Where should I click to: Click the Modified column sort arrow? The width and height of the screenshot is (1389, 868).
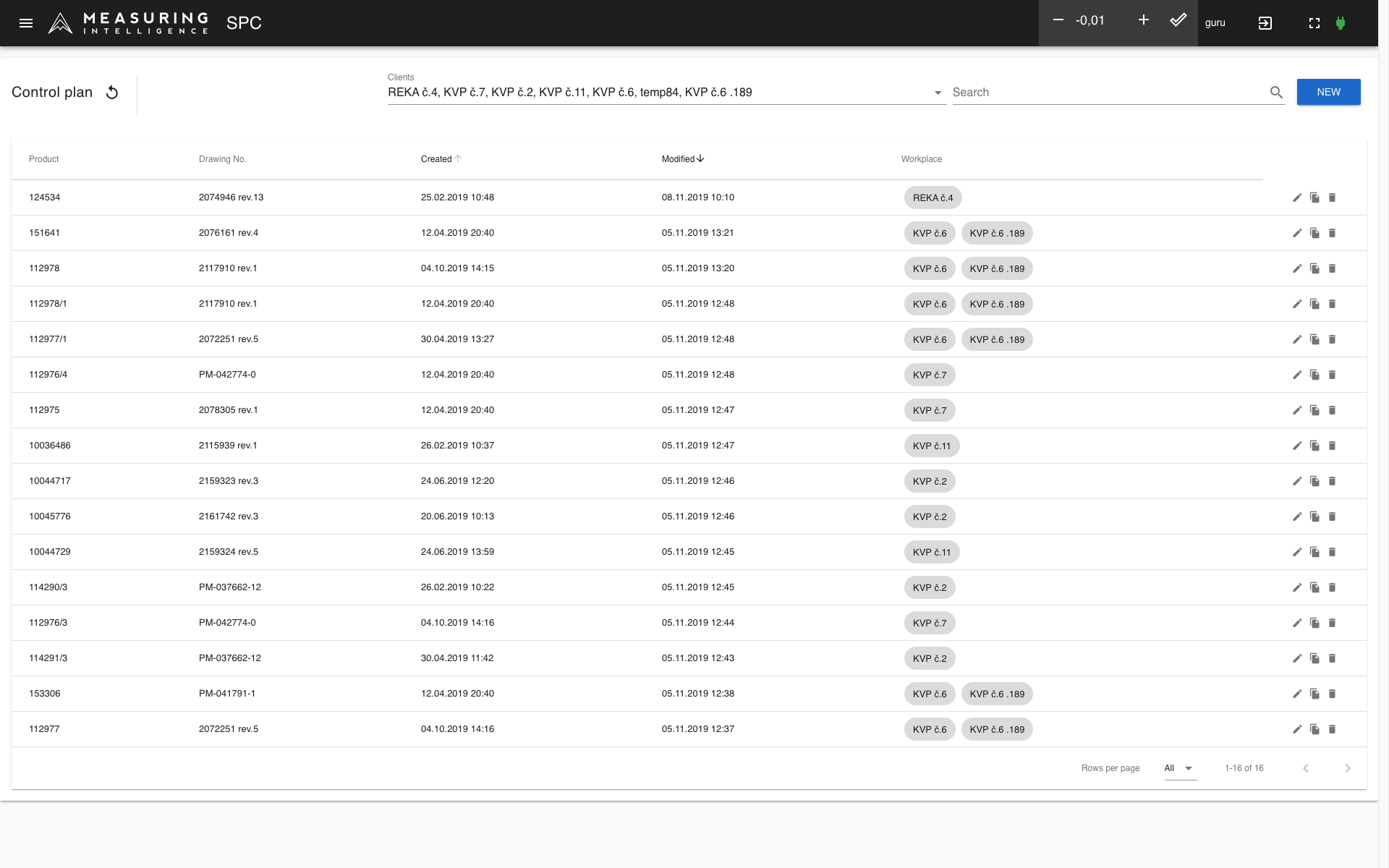701,159
